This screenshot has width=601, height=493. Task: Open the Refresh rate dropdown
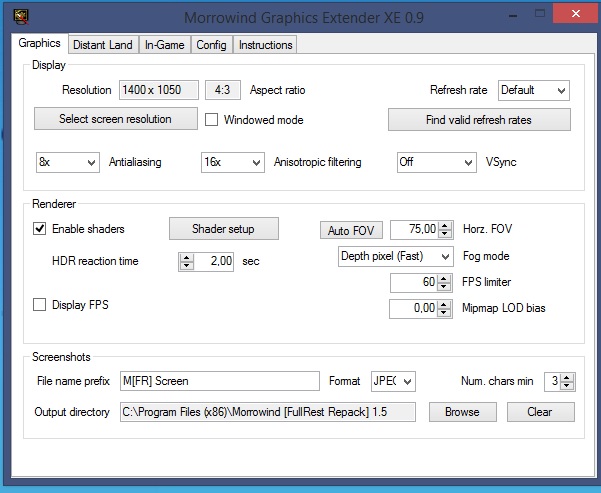(534, 90)
